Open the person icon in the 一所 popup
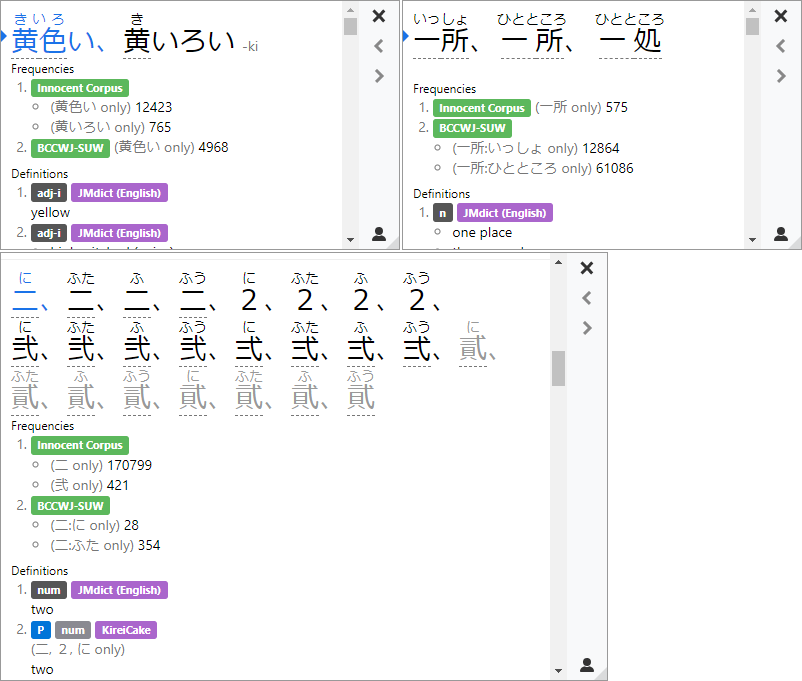This screenshot has height=681, width=802. 781,233
